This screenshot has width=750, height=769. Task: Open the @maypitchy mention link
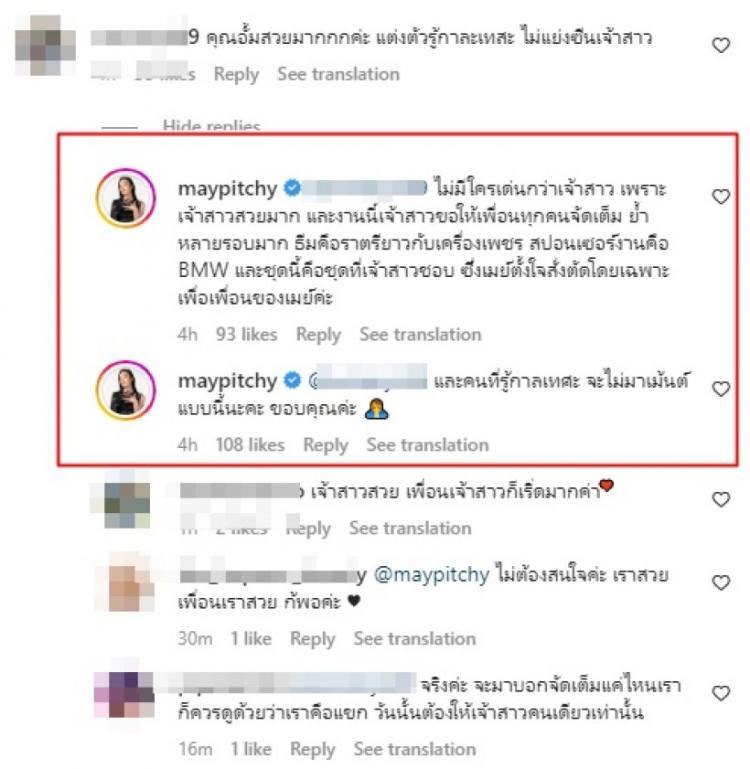click(x=432, y=575)
